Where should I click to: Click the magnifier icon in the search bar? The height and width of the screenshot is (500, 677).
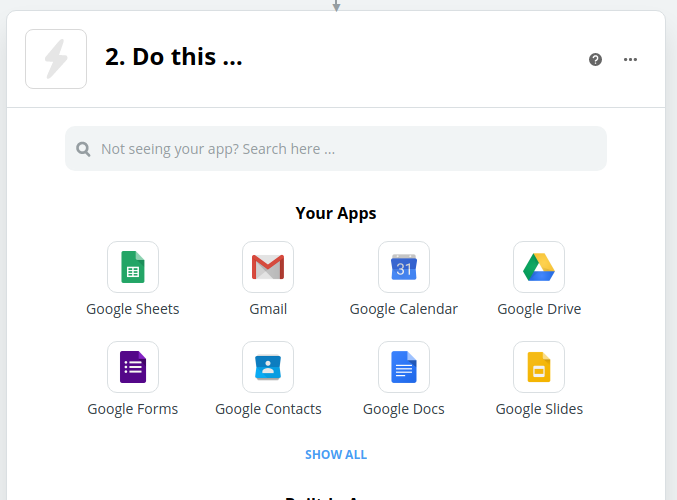83,149
